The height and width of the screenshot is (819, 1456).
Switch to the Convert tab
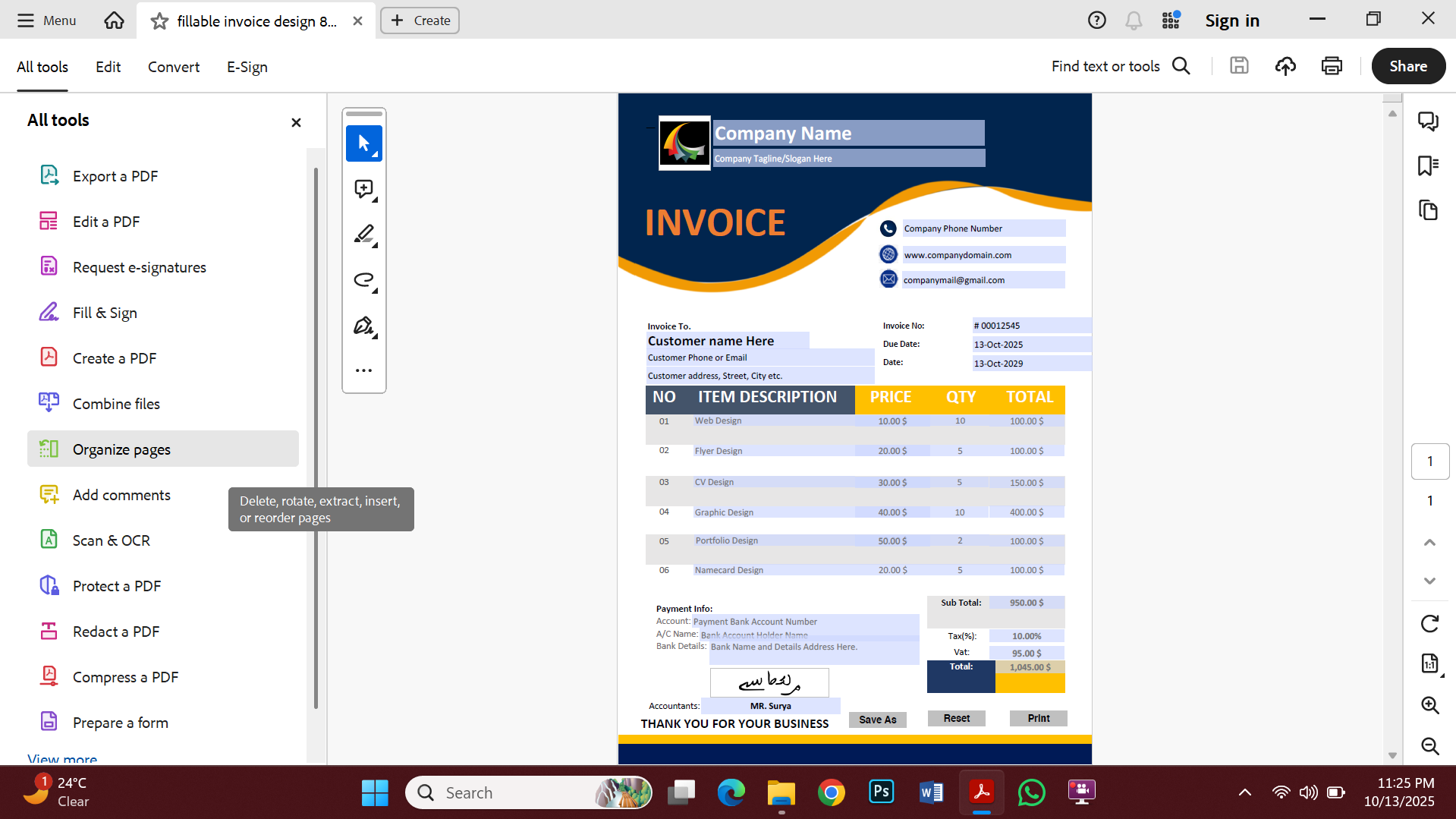coord(173,67)
